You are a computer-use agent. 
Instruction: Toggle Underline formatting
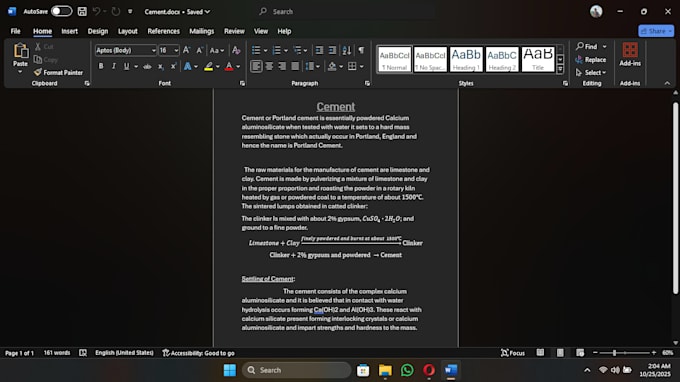[126, 66]
